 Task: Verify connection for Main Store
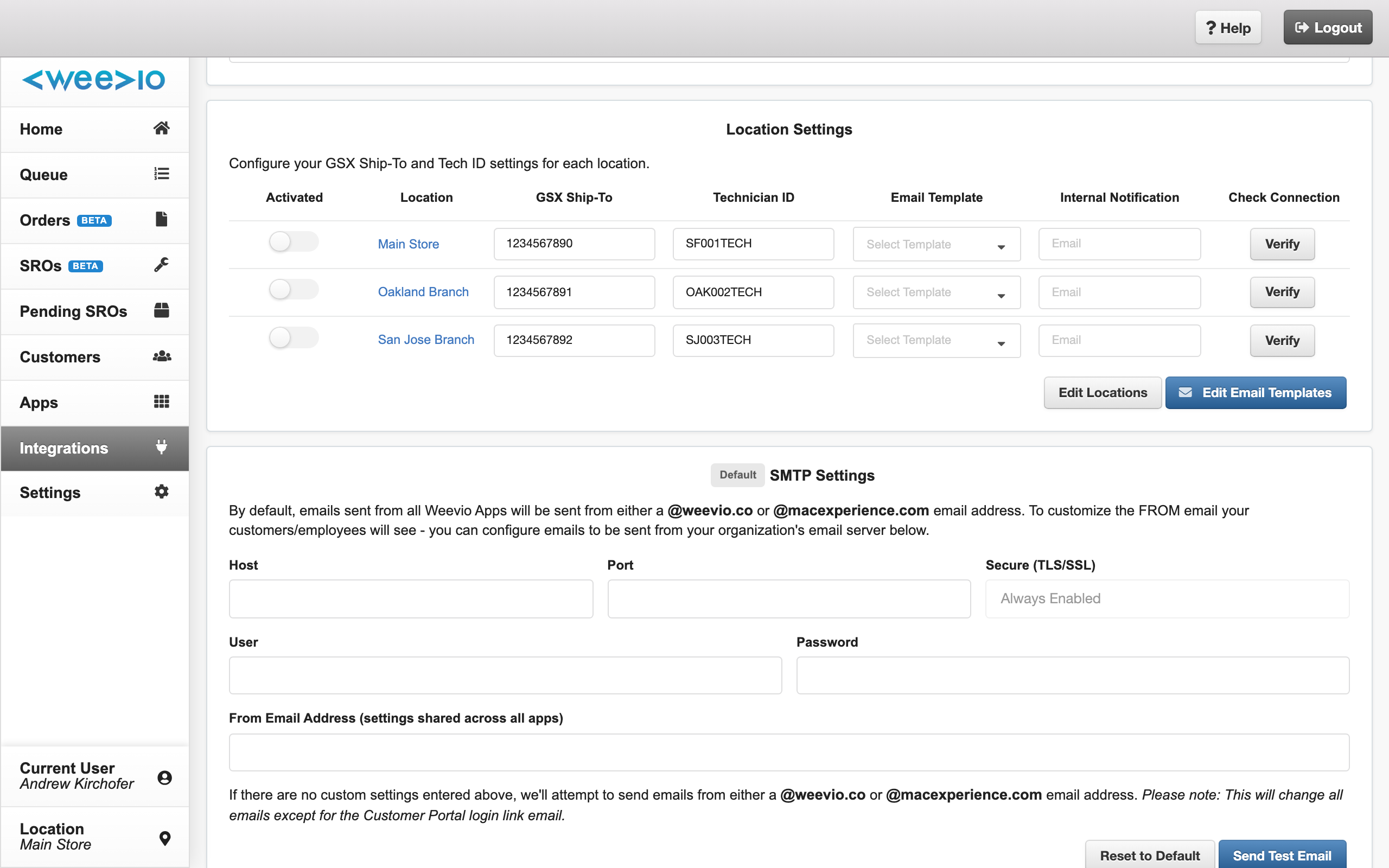(1282, 244)
